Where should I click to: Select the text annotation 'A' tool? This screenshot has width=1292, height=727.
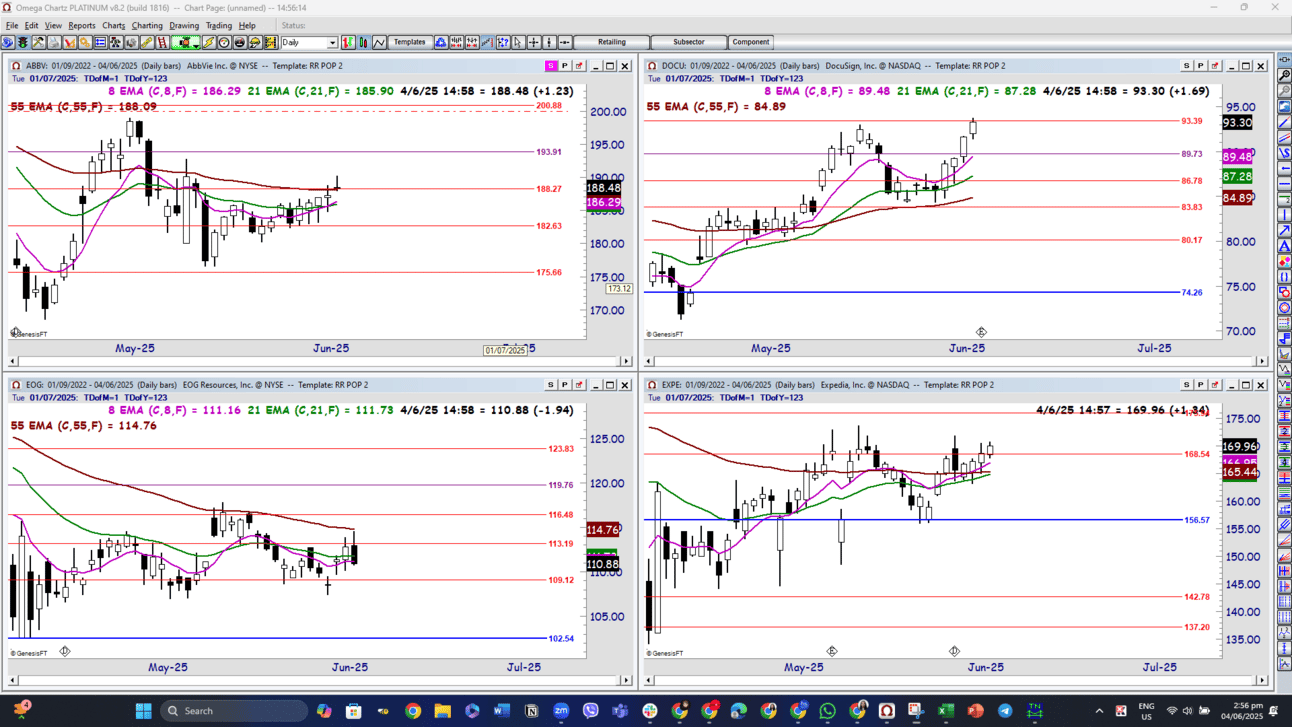(x=1284, y=245)
